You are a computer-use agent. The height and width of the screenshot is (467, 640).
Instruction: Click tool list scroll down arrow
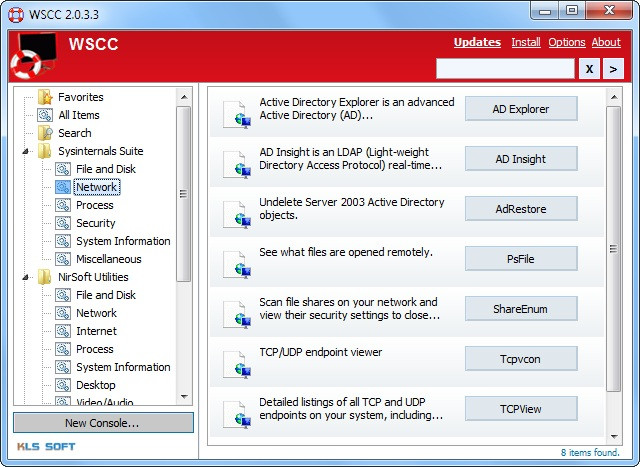coord(614,437)
